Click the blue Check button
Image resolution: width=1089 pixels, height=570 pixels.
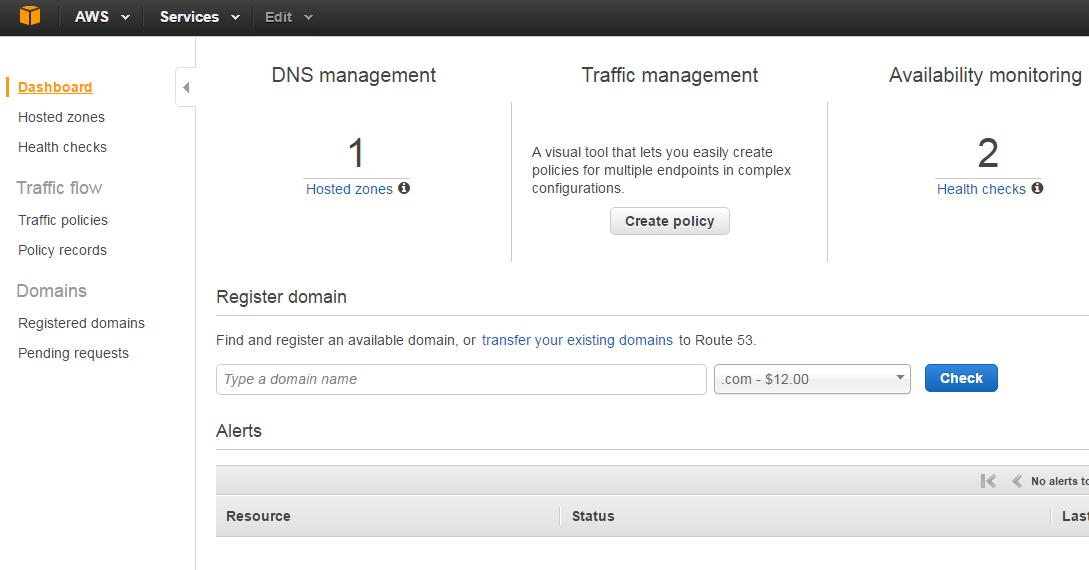961,378
